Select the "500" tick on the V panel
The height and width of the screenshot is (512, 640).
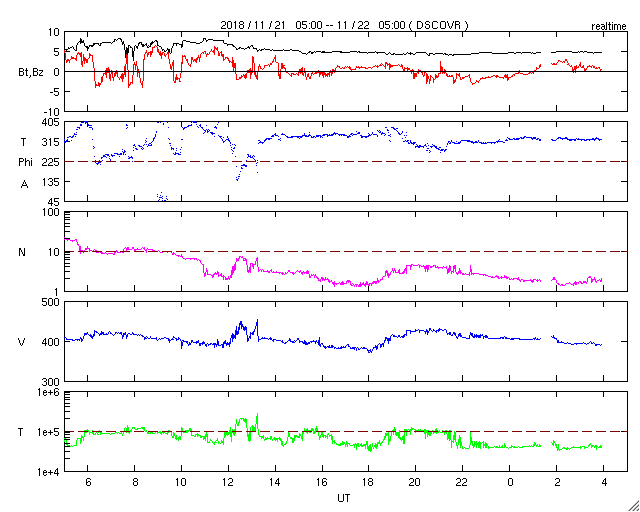pos(50,302)
